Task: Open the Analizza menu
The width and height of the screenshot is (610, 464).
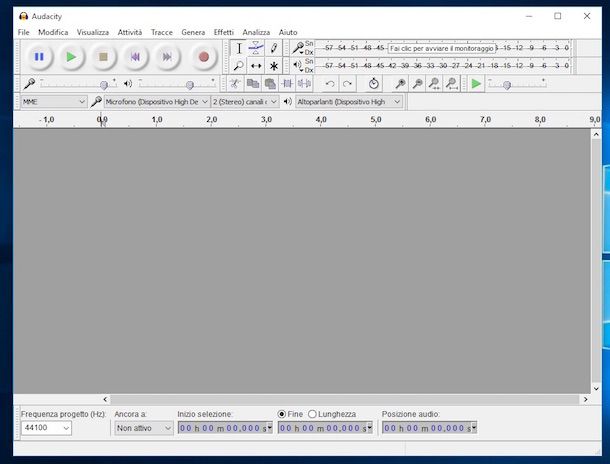Action: 256,32
